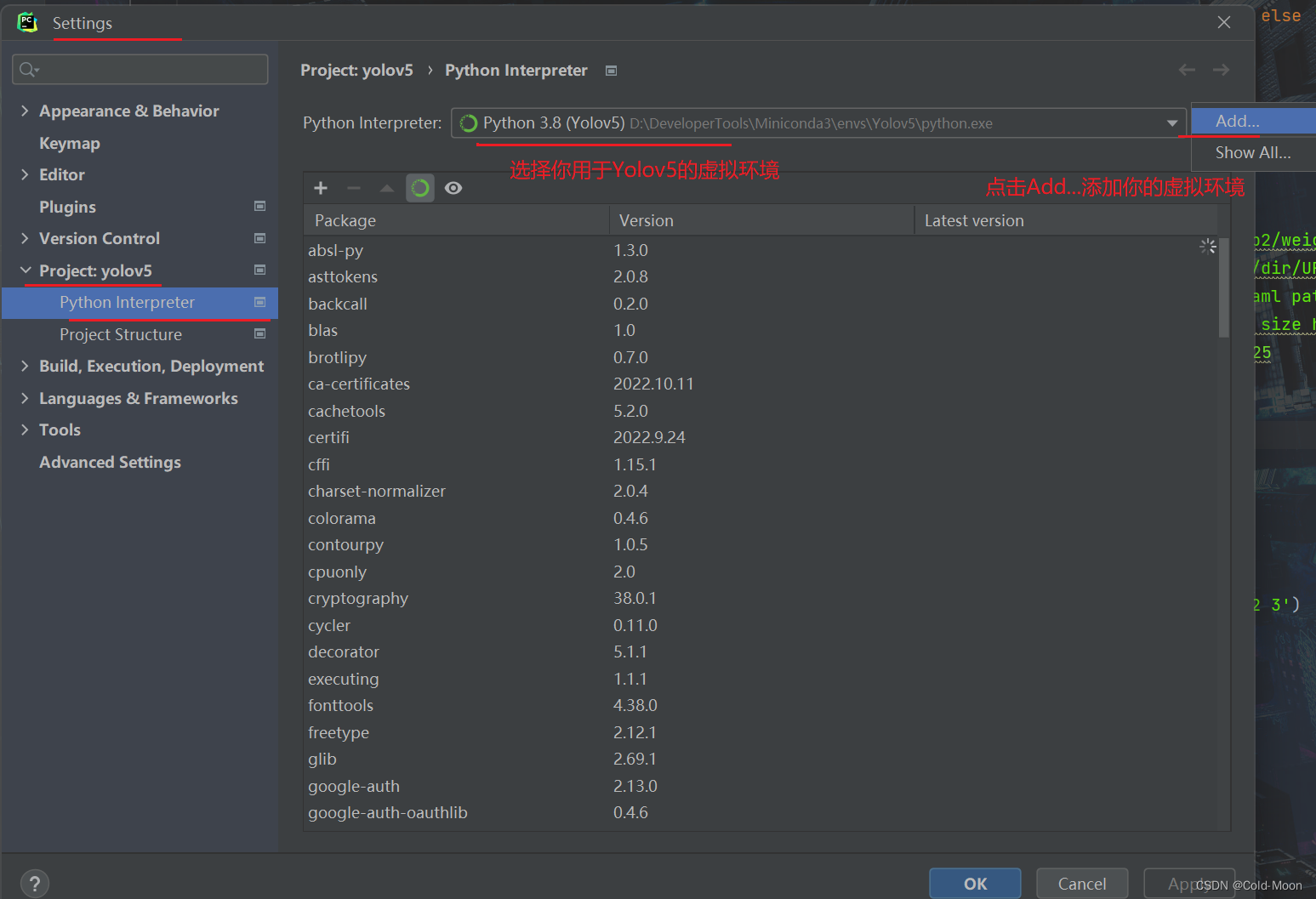
Task: Select the contourpy package row
Action: 761,544
